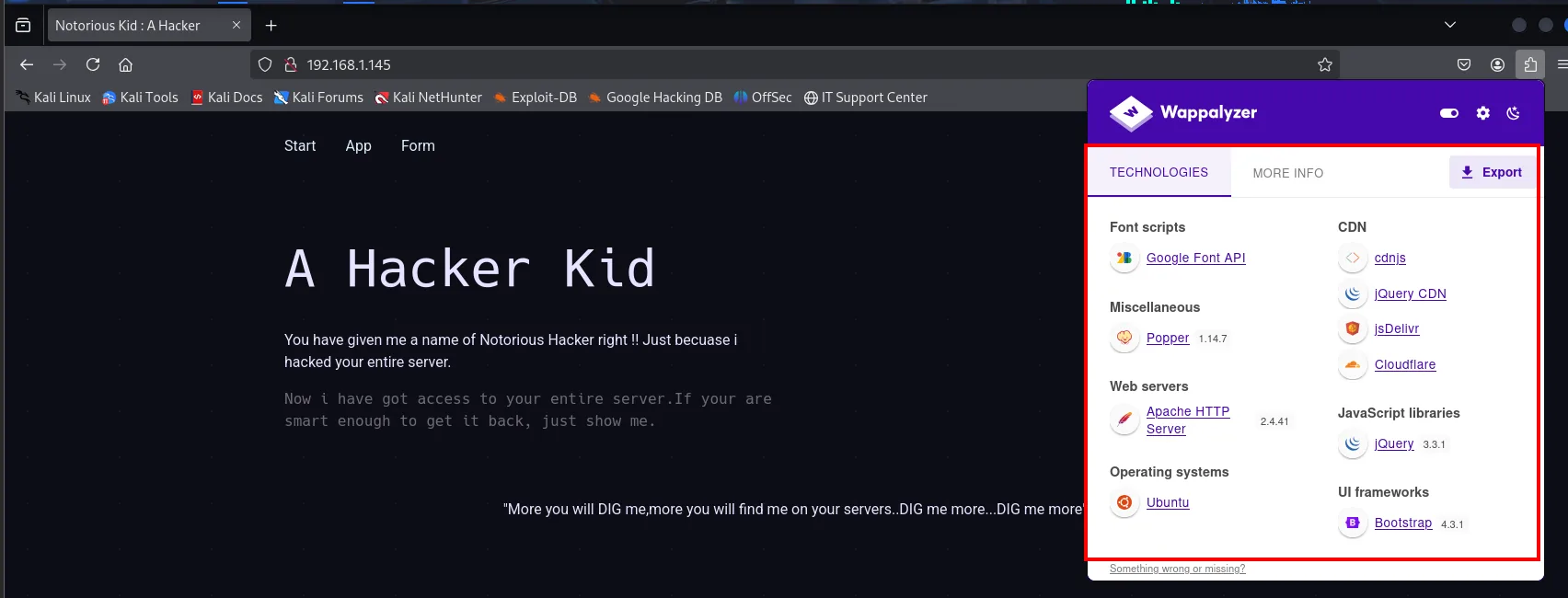This screenshot has width=1568, height=598.
Task: Open the Cloudflare link
Action: coord(1404,364)
